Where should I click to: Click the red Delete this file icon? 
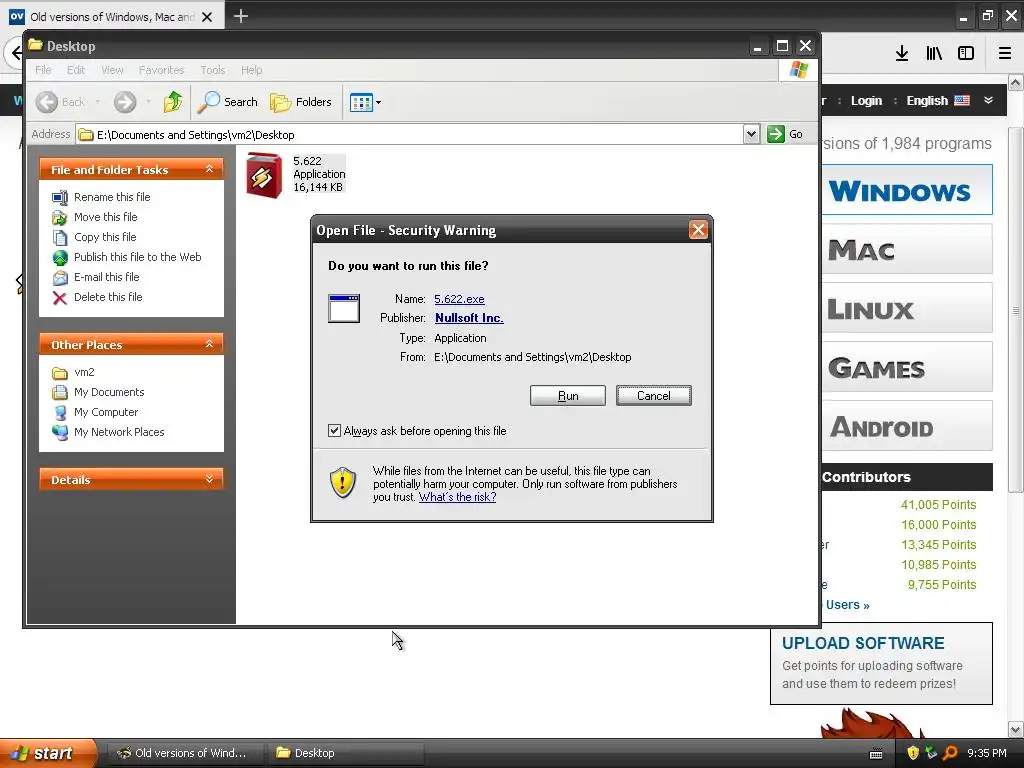click(60, 298)
